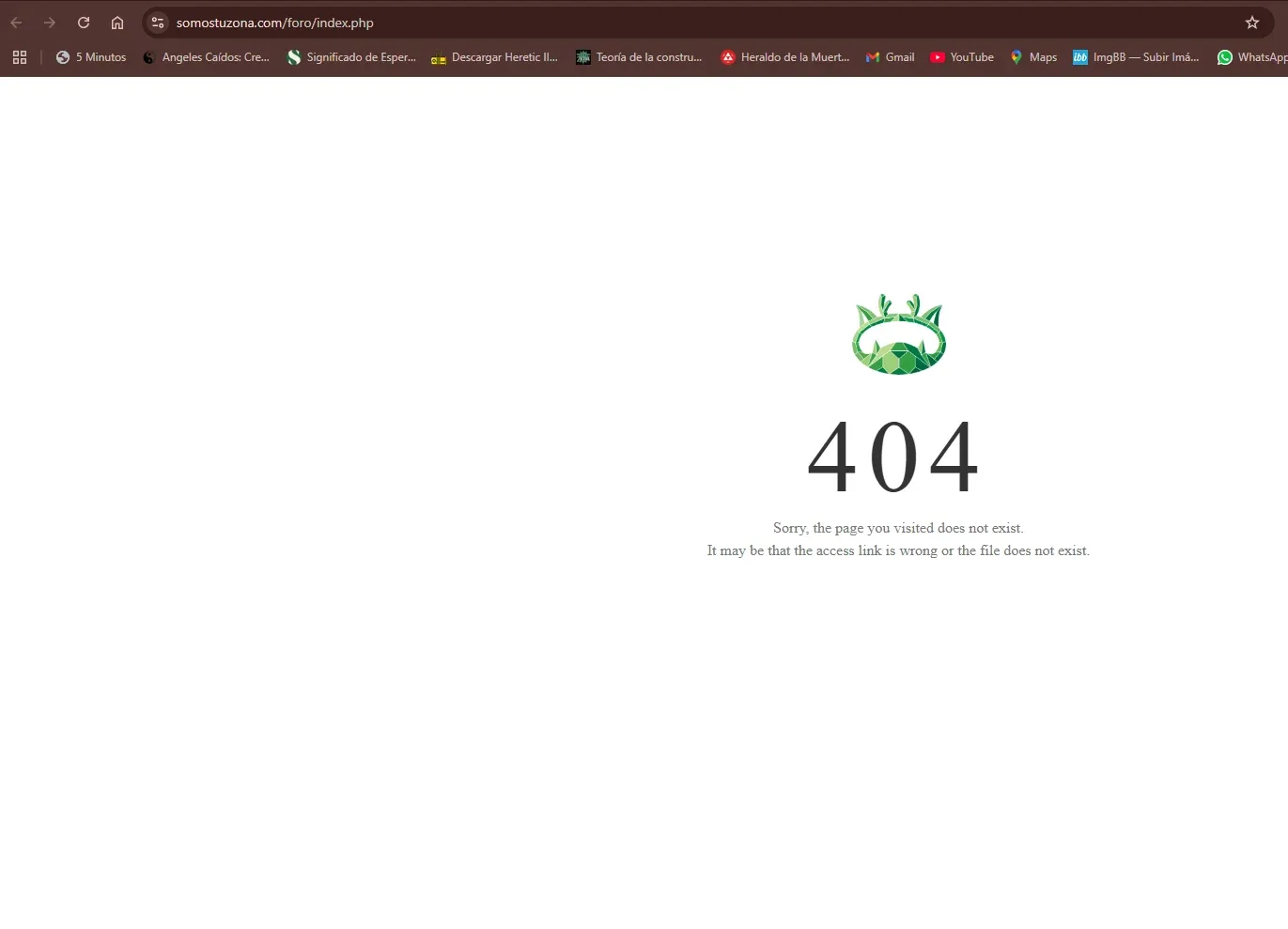The height and width of the screenshot is (929, 1288).
Task: Click the 'It may be that the access link' text
Action: click(899, 550)
